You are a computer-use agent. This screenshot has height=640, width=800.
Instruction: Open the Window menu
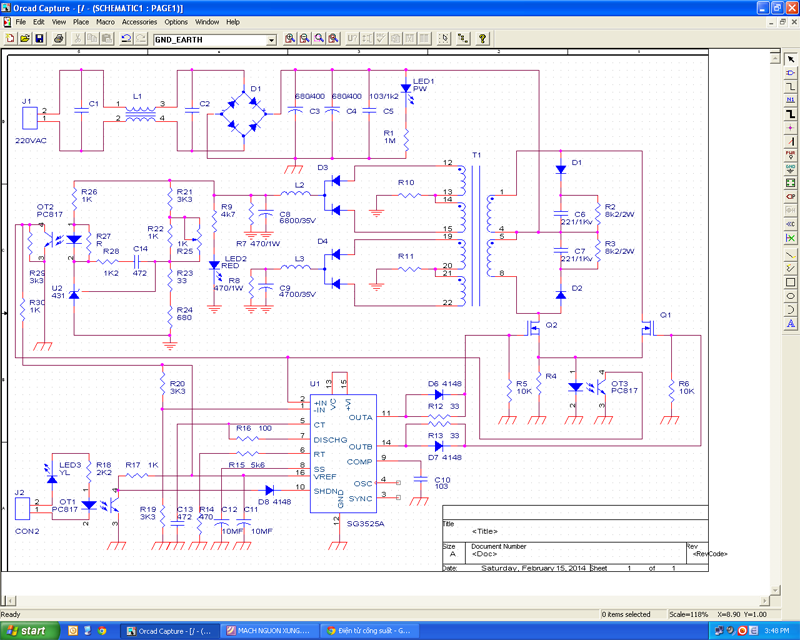[x=207, y=22]
